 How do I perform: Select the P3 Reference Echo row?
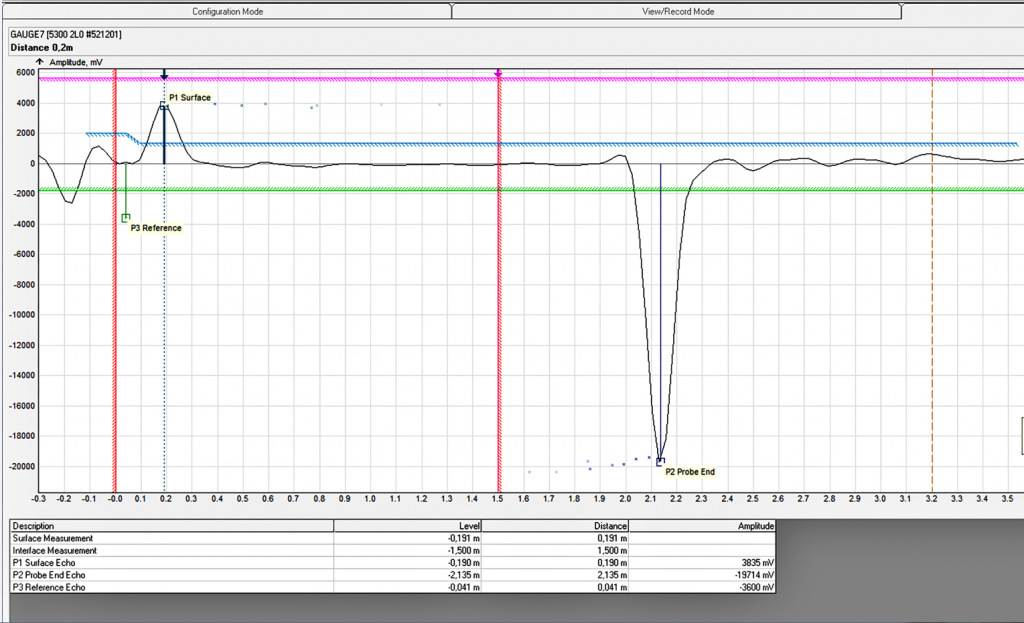pos(392,587)
